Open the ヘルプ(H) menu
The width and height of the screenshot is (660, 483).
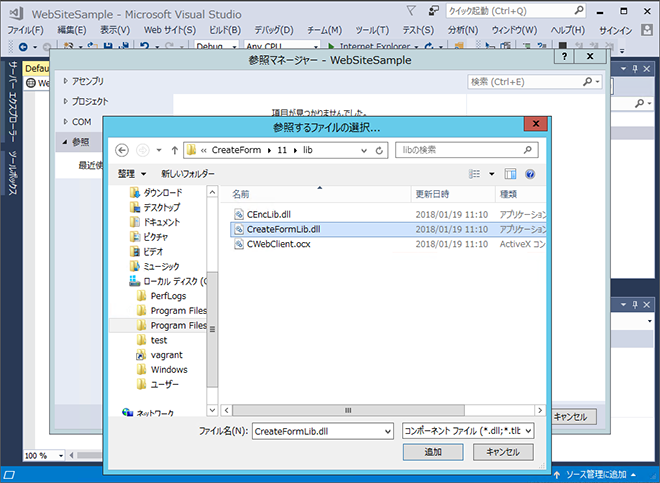(x=568, y=30)
